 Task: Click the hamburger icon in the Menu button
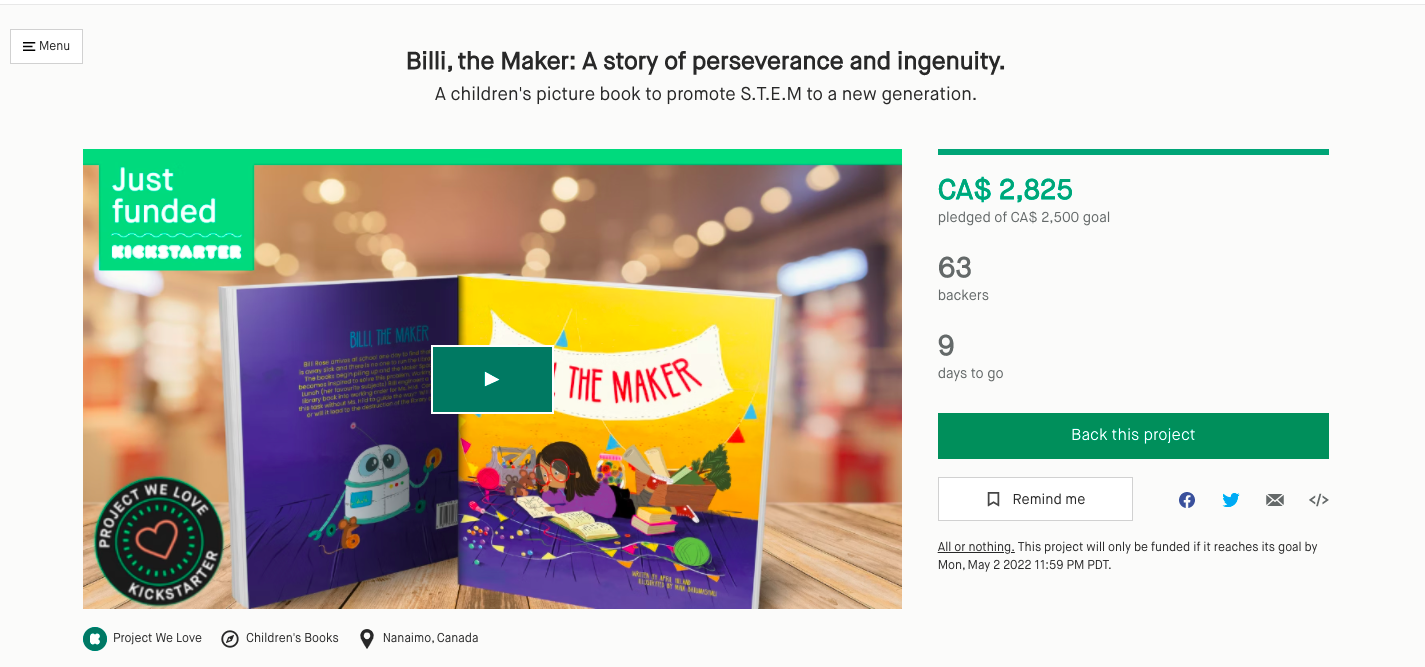click(27, 46)
